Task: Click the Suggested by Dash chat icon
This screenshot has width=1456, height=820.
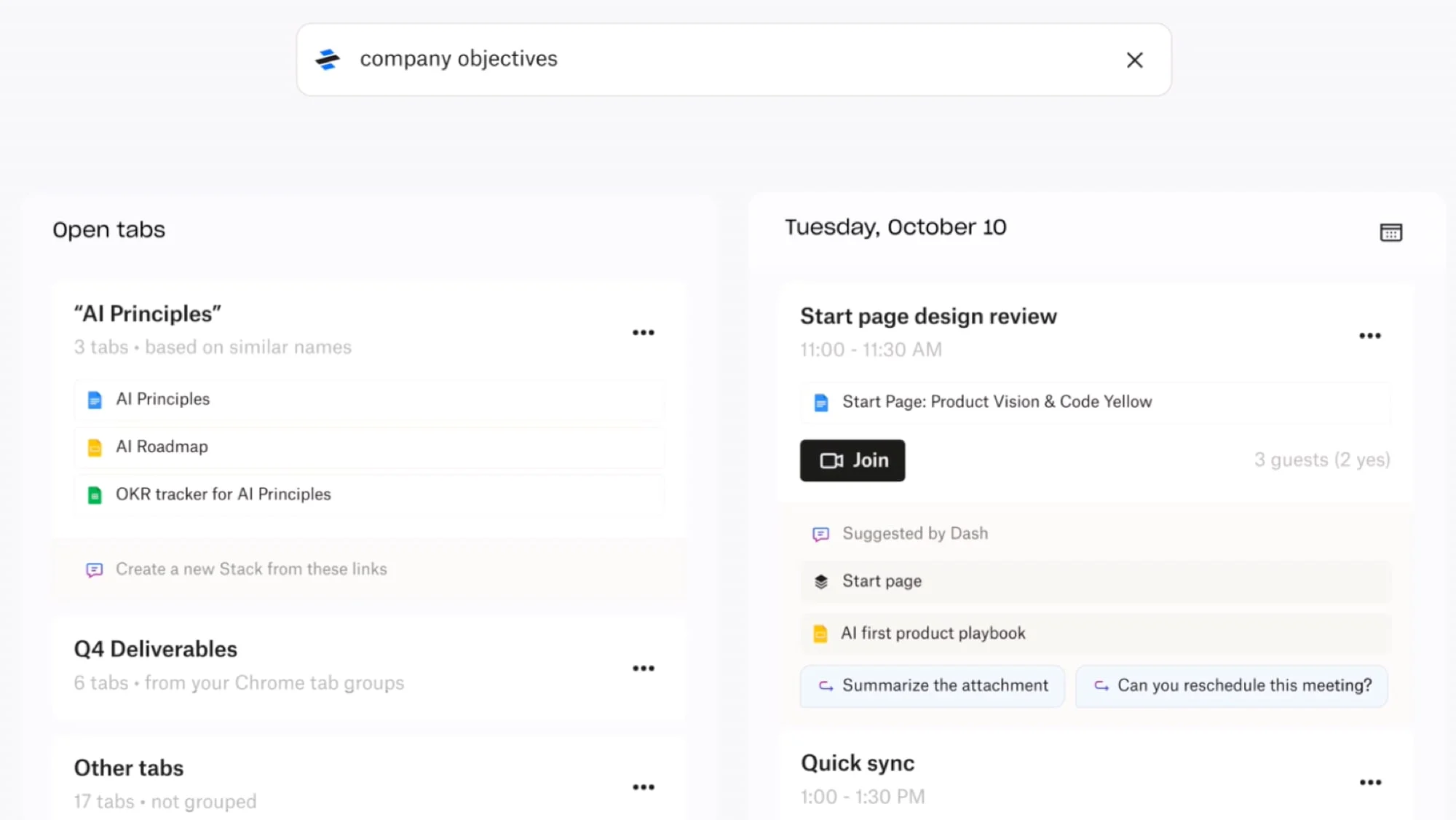Action: pos(820,535)
